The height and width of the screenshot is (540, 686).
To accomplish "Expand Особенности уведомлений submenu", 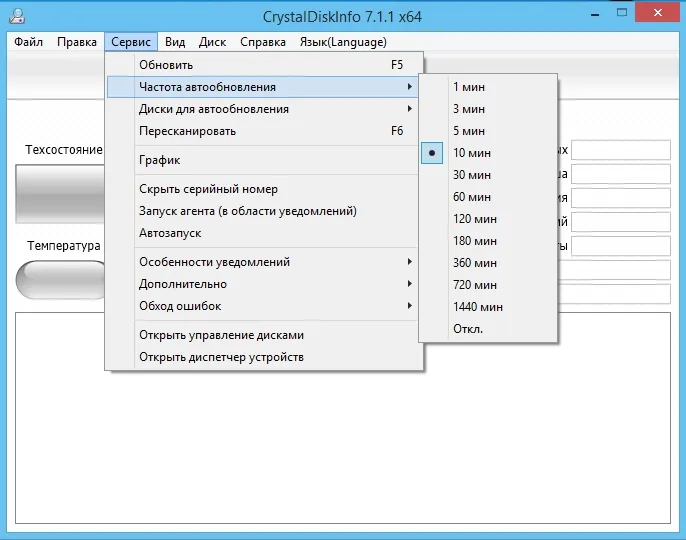I will (x=264, y=262).
